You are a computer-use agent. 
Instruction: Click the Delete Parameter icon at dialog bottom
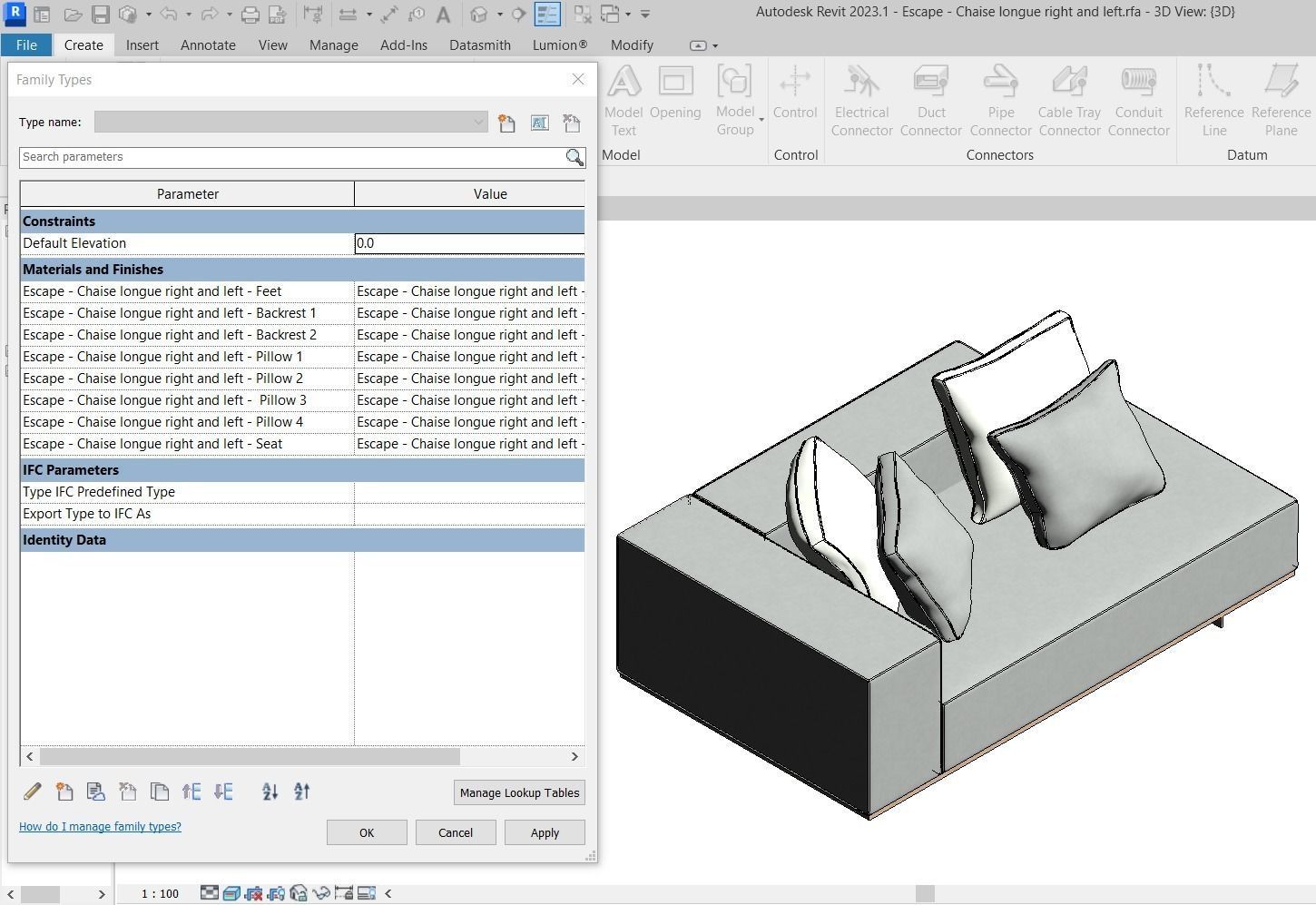point(128,792)
